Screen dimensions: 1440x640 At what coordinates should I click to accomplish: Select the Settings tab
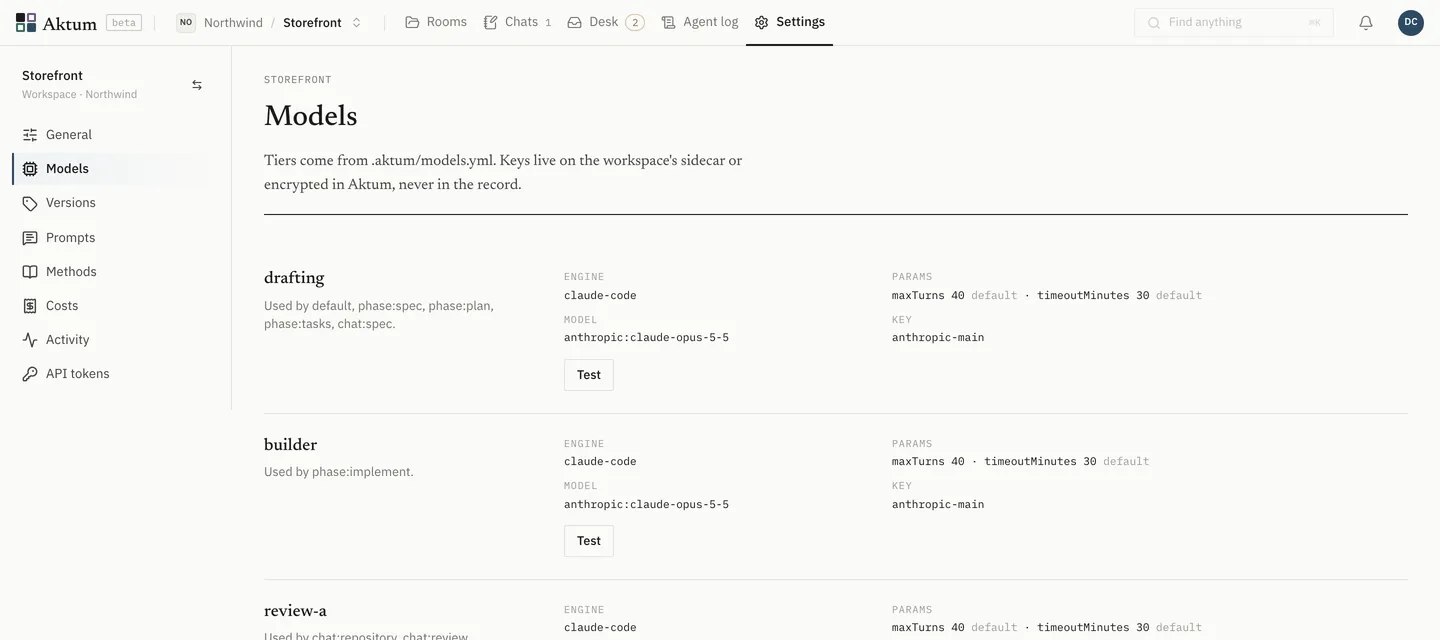[x=790, y=22]
